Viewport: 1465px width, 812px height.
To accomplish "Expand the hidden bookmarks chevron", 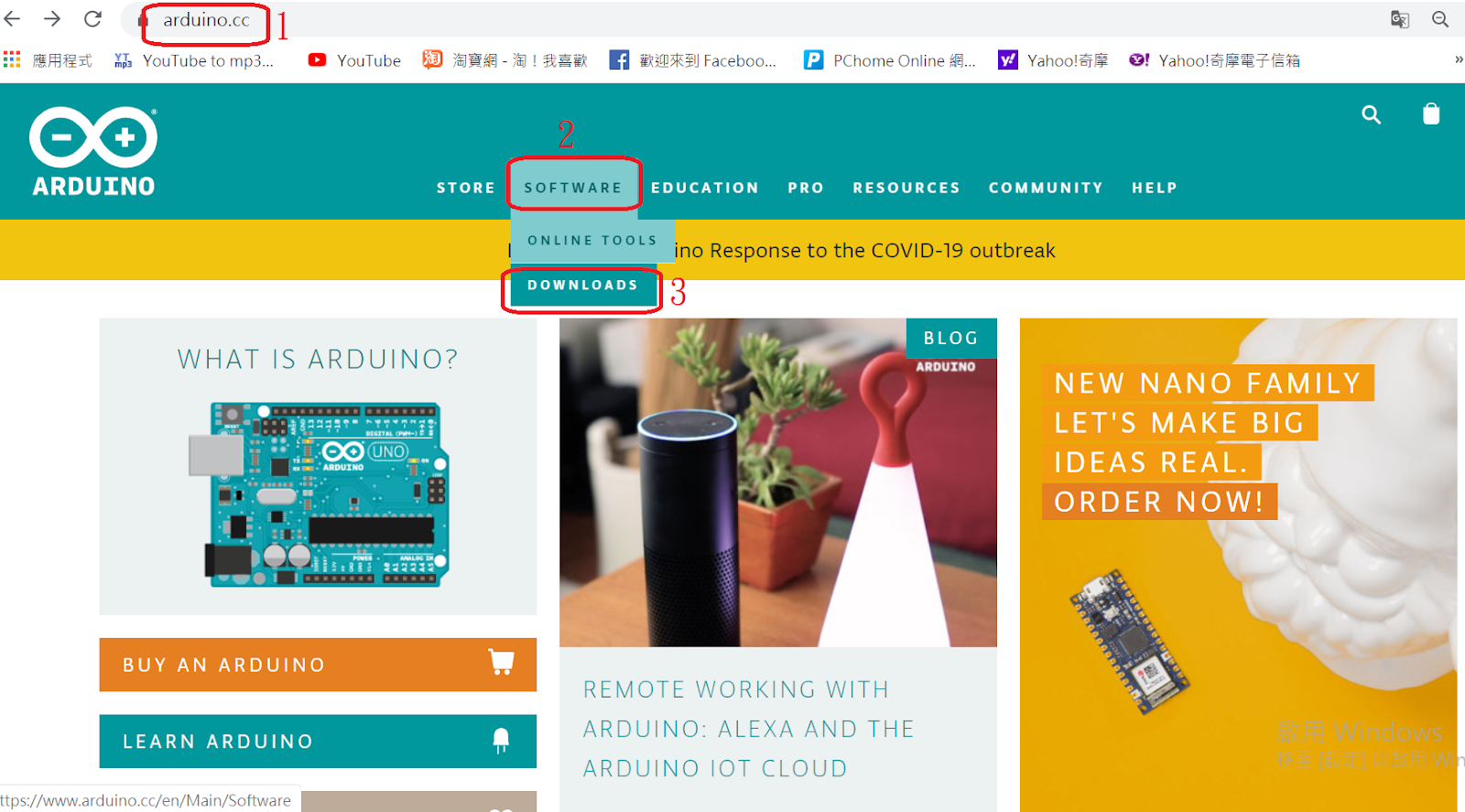I will (1458, 60).
